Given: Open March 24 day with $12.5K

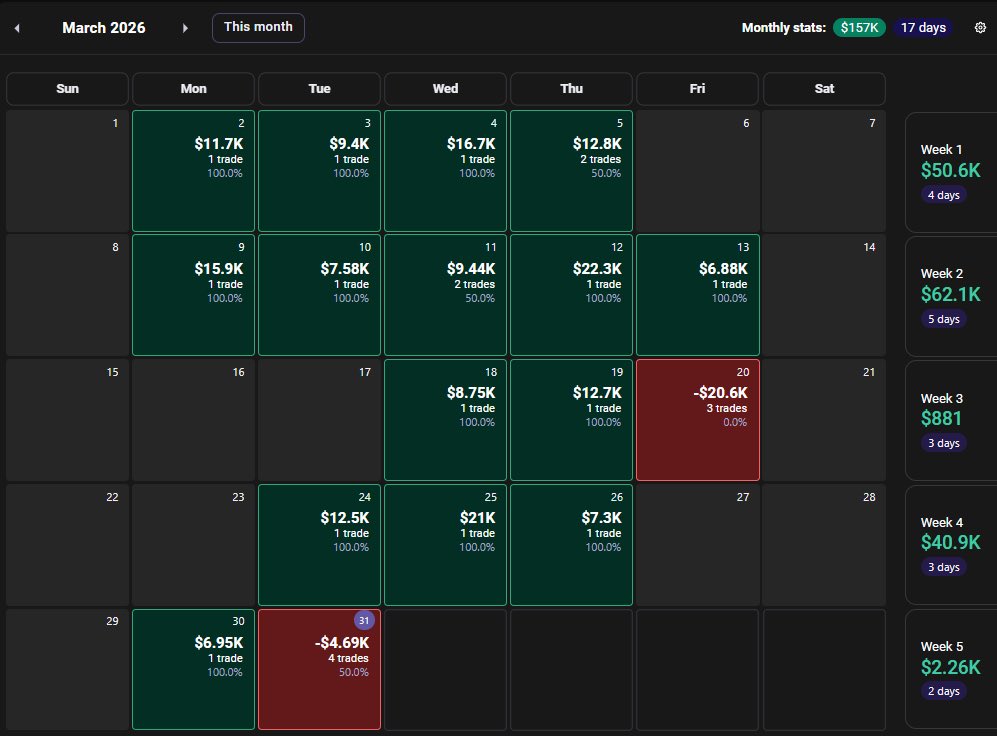Looking at the screenshot, I should (x=319, y=545).
